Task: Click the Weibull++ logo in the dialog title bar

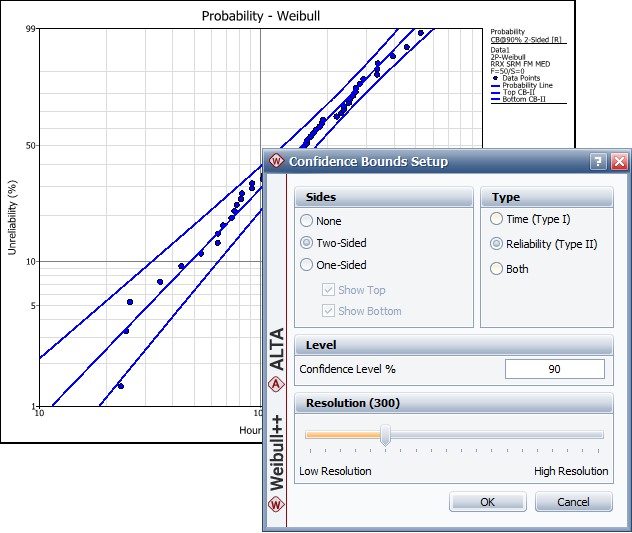Action: point(276,161)
